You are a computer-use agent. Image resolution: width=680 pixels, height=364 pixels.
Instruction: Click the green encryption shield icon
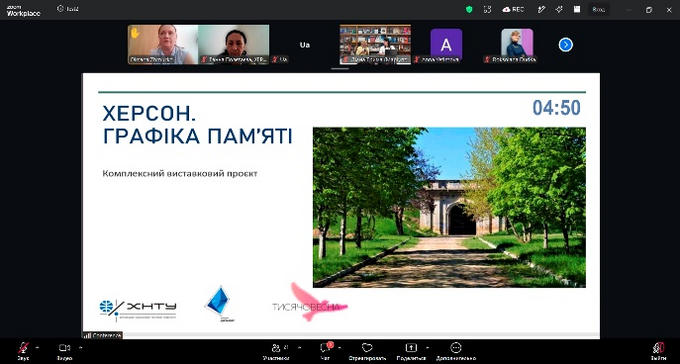click(x=469, y=10)
